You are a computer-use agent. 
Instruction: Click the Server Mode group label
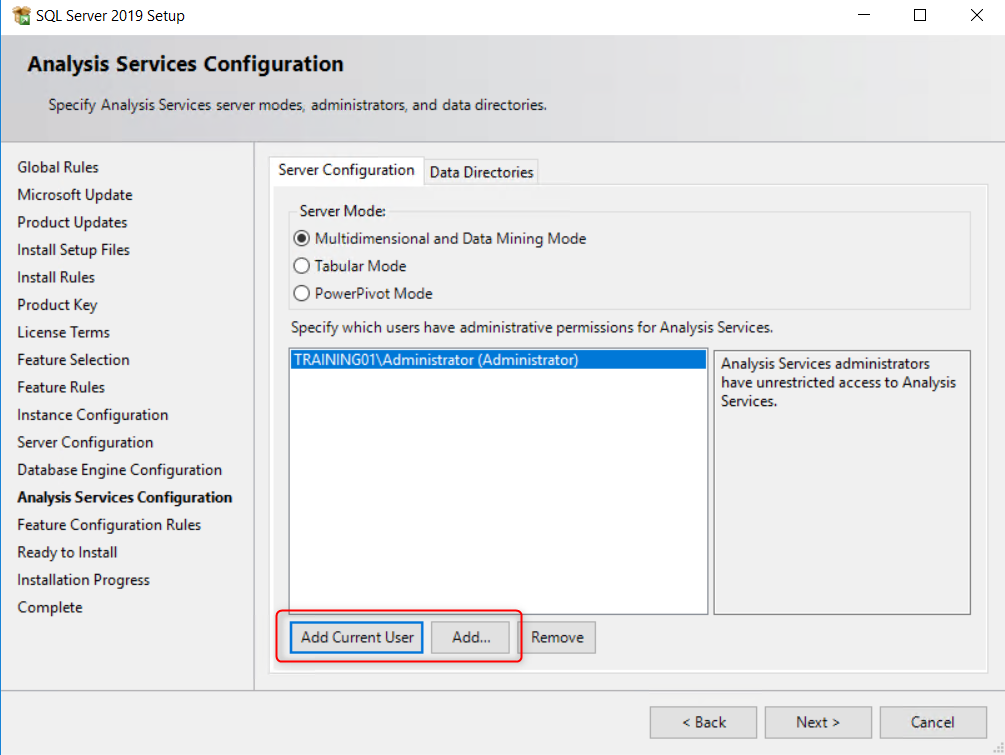(x=342, y=211)
